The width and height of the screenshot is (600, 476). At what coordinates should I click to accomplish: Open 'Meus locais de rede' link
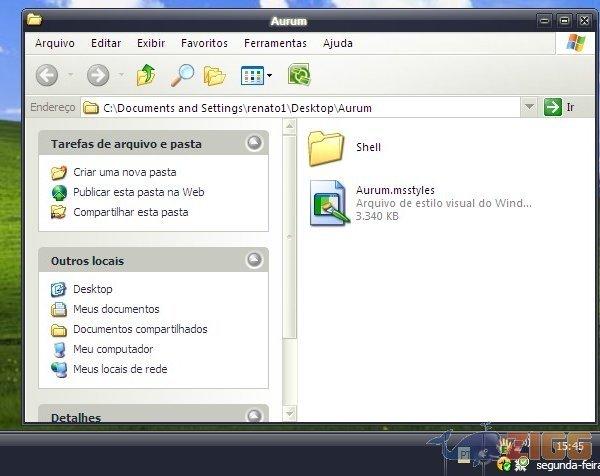pos(120,369)
